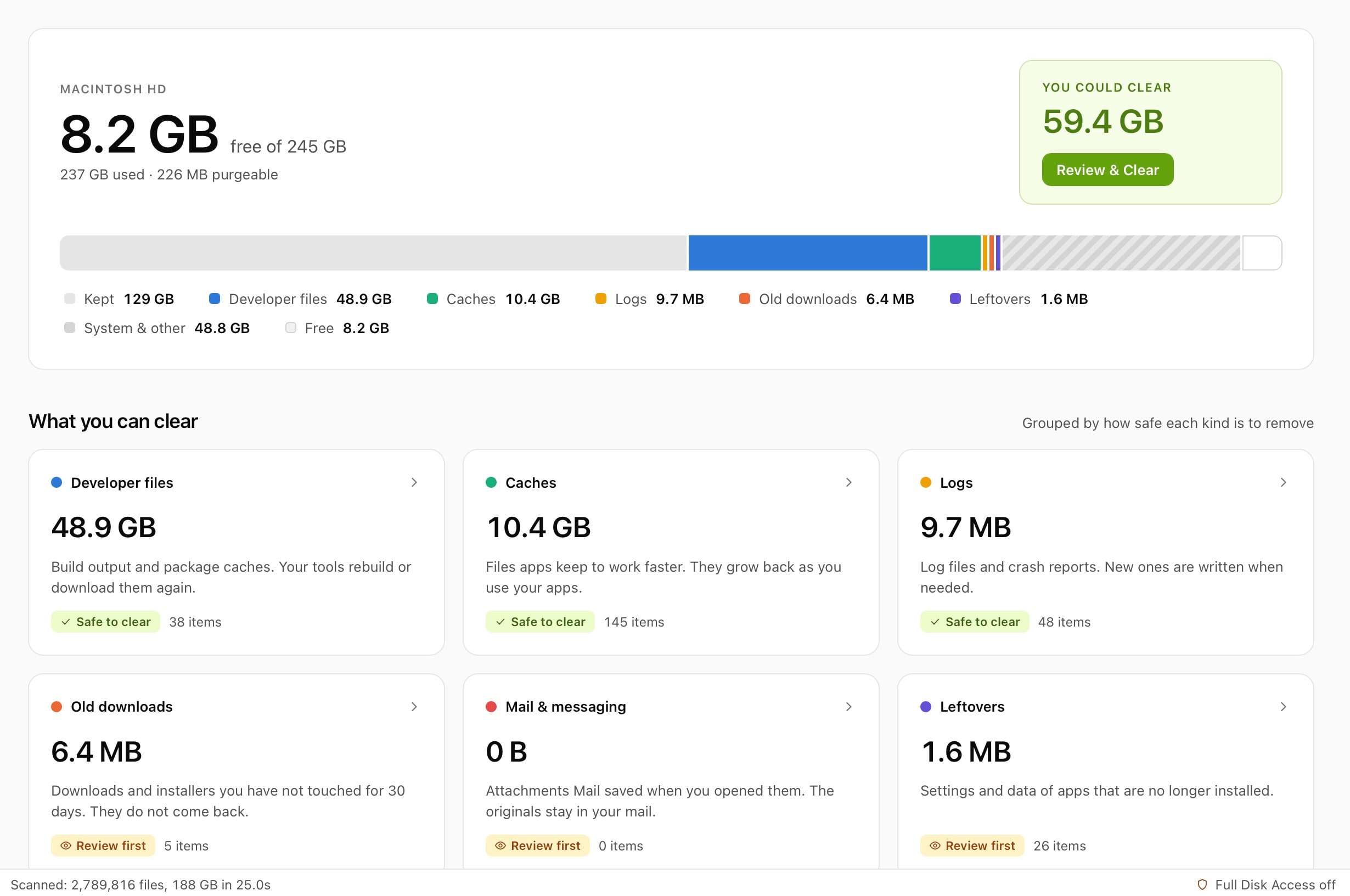Click the shield icon beside Full Disk Access off
Viewport: 1350px width, 896px height.
[1202, 884]
